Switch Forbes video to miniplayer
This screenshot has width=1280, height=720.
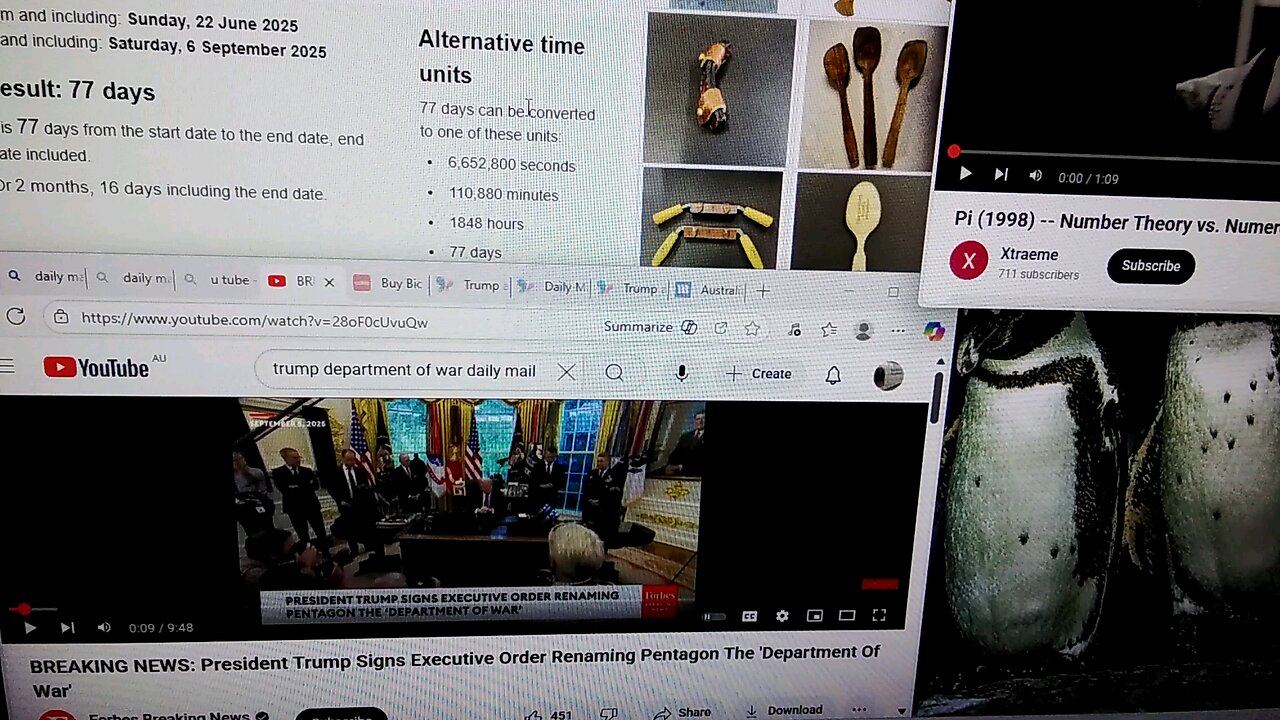click(x=814, y=616)
